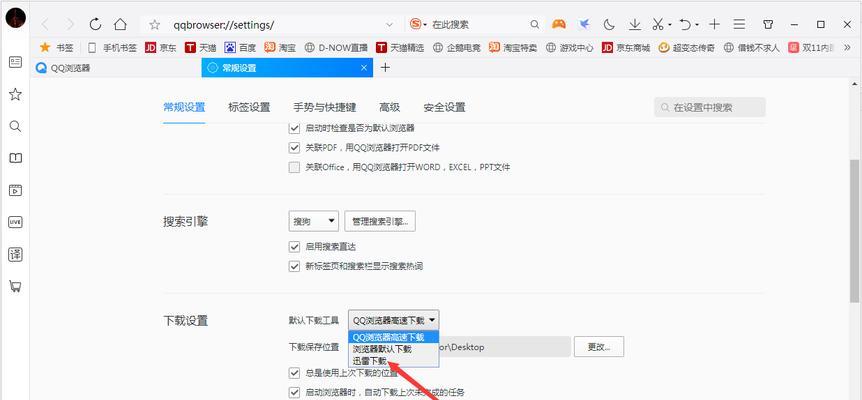Open the LIVE sidebar icon
This screenshot has height=400, width=862.
point(15,222)
